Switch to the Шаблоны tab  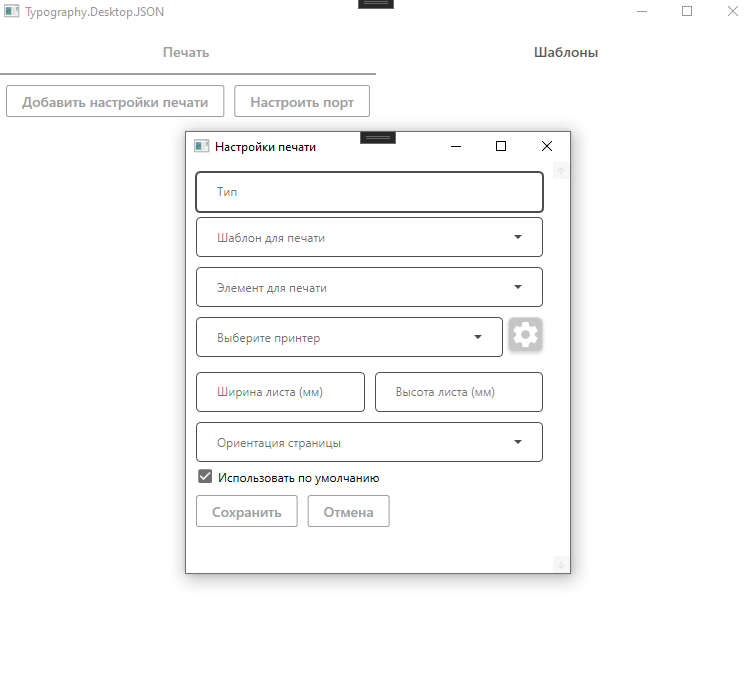pyautogui.click(x=565, y=52)
